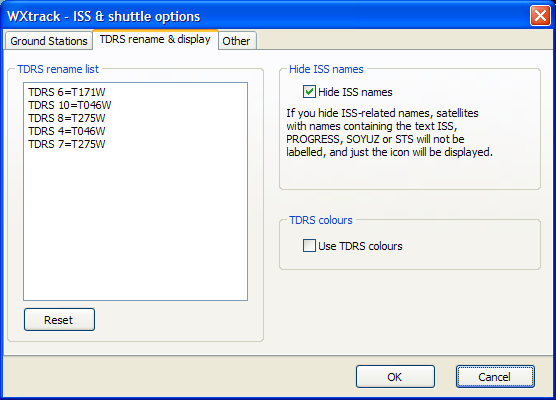Image resolution: width=556 pixels, height=400 pixels.
Task: Select the TDRS 7=T275W line
Action: 67,144
